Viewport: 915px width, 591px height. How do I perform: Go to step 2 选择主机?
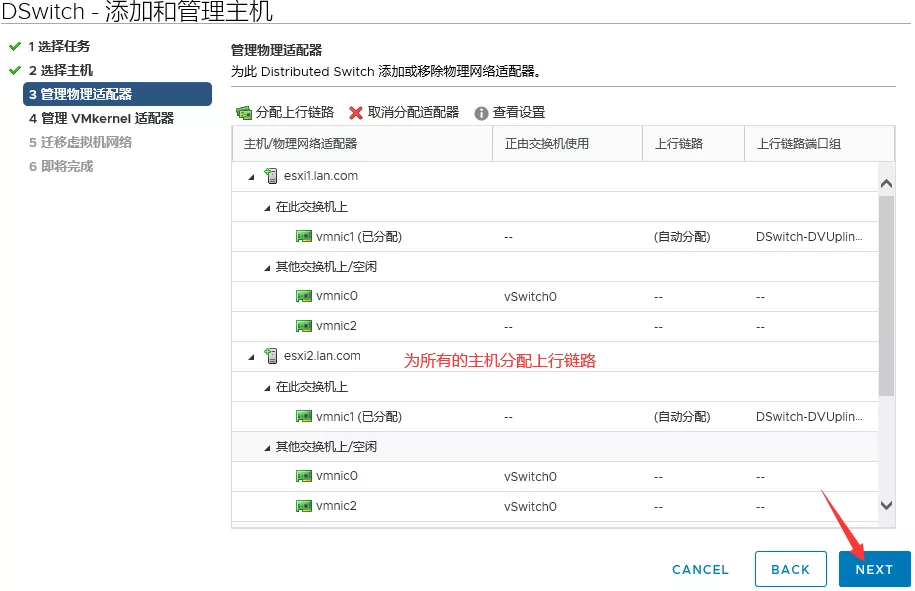60,70
